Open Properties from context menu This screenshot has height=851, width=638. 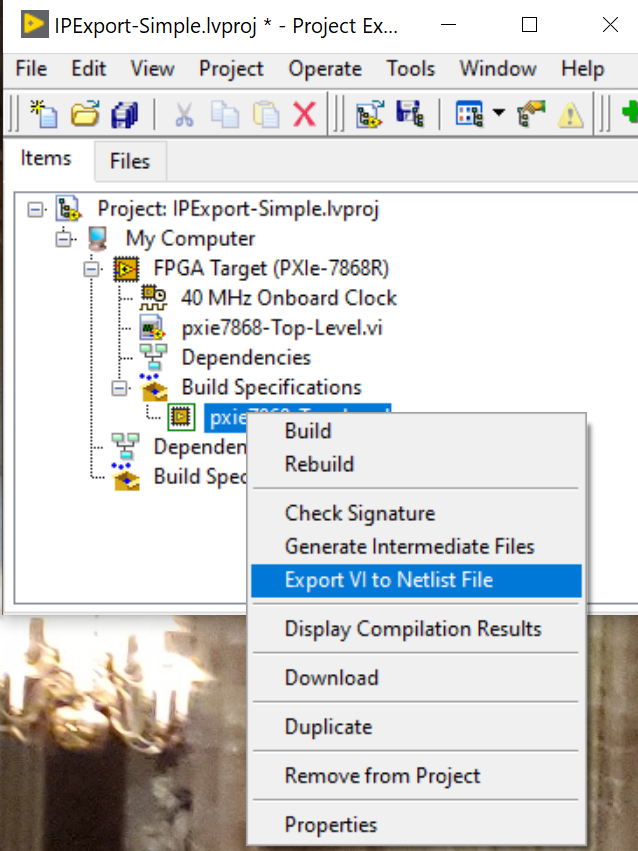point(416,825)
